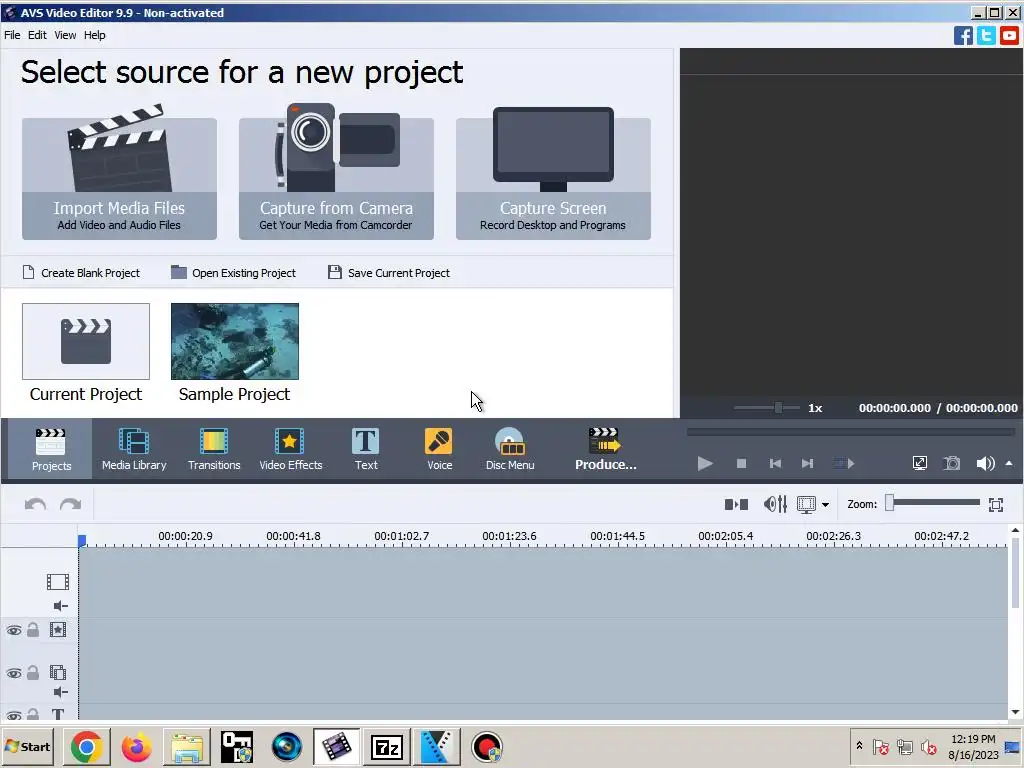Open the Transitions section
This screenshot has height=768, width=1024.
coord(214,449)
